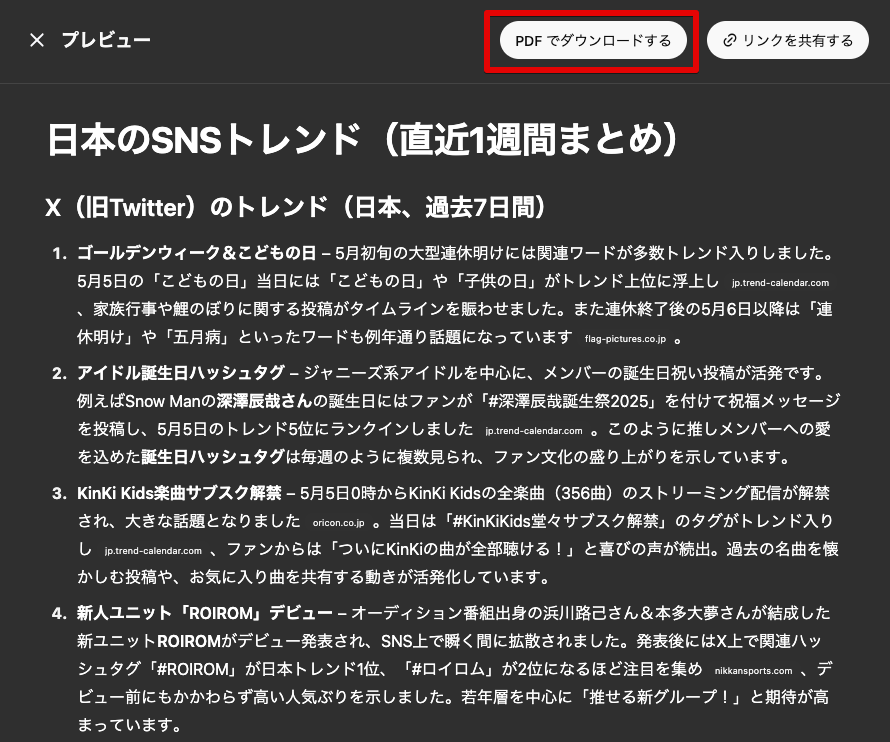This screenshot has width=890, height=742.
Task: Follow the nikkansports.com source citation
Action: pyautogui.click(x=755, y=671)
